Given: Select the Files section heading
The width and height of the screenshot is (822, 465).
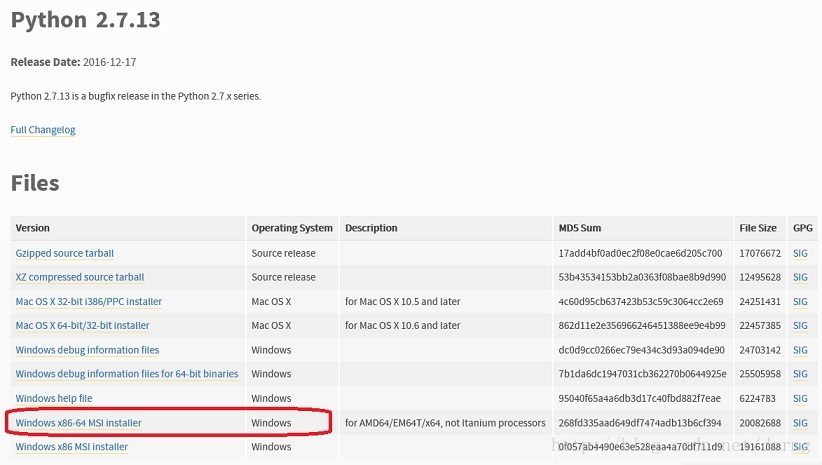Looking at the screenshot, I should click(x=35, y=183).
